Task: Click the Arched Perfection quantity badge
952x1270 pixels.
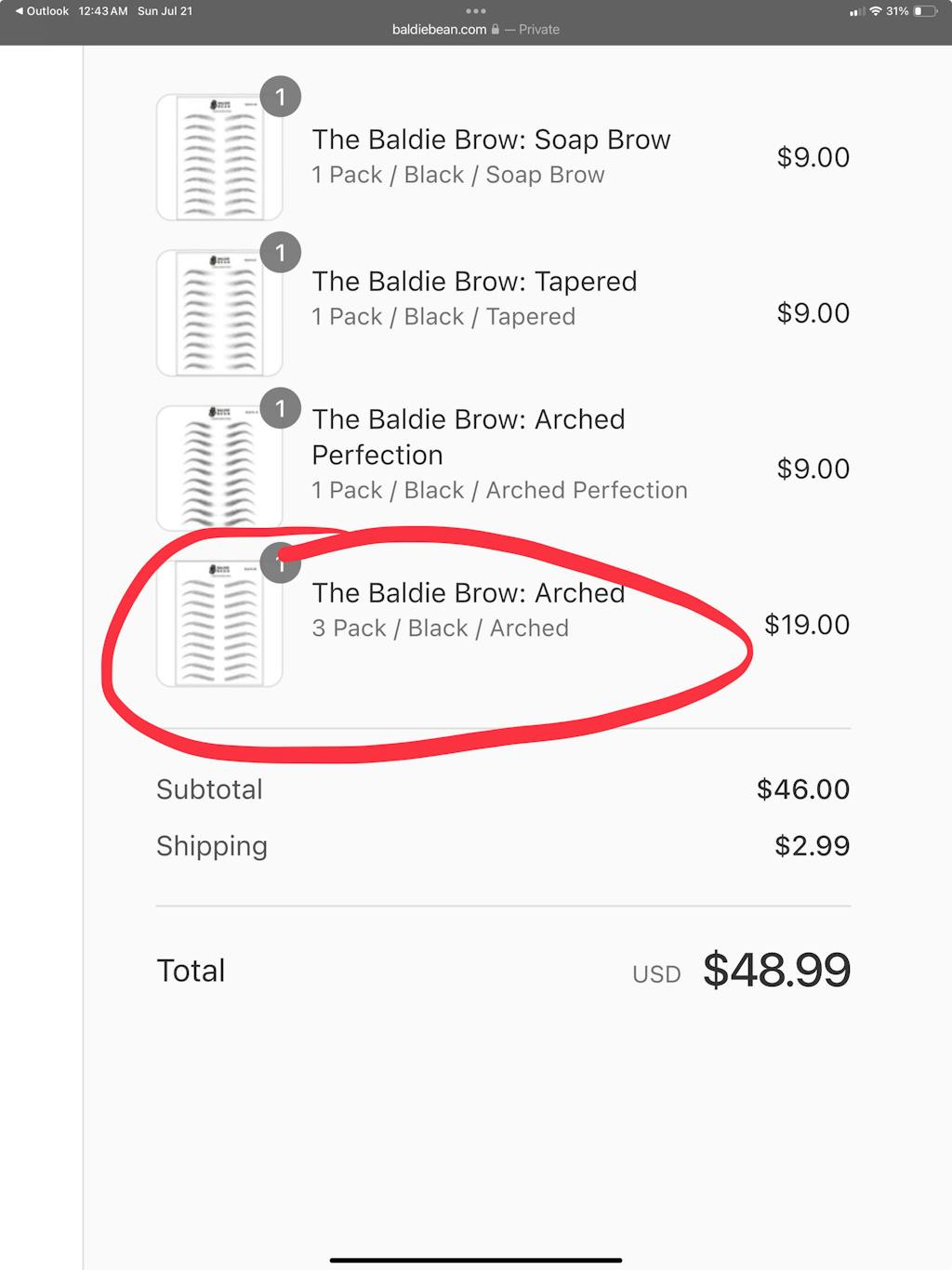Action: (281, 409)
